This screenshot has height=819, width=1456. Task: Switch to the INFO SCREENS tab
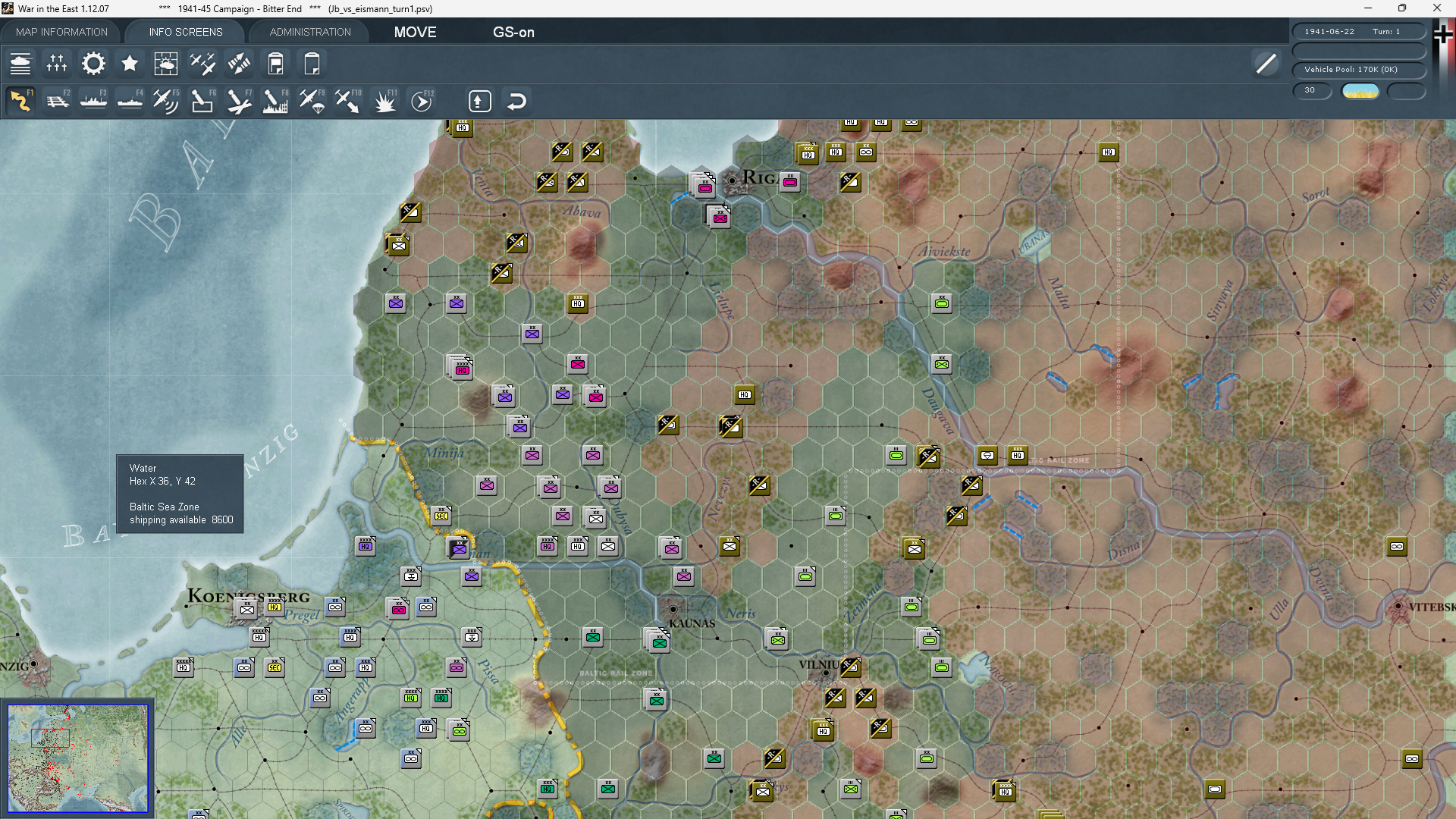tap(186, 32)
